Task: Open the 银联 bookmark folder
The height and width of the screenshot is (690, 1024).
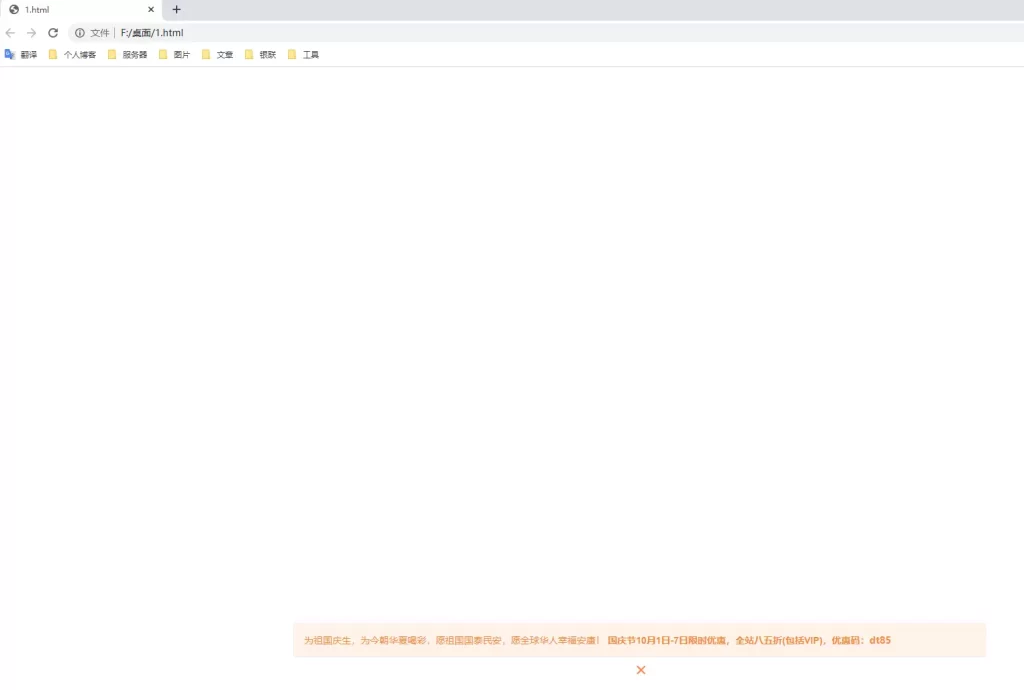Action: 261,55
